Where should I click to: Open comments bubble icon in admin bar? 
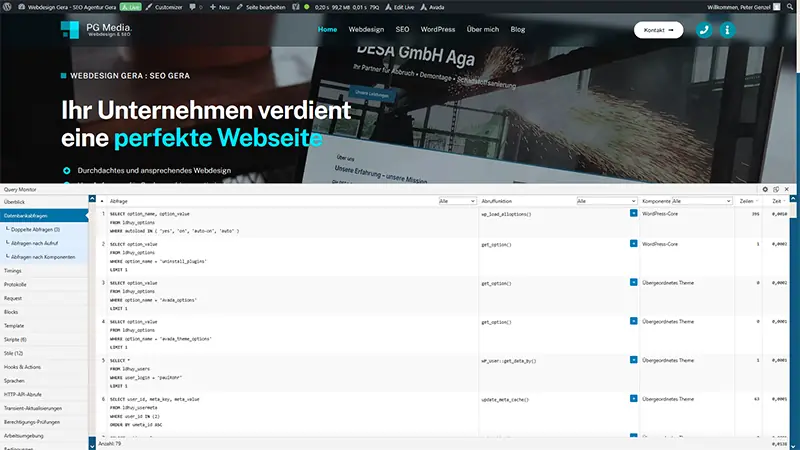point(192,7)
